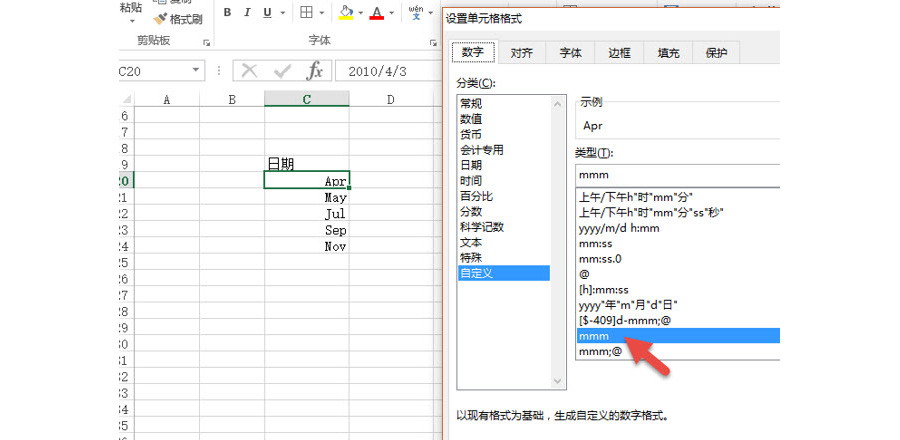900x440 pixels.
Task: Underline text with the U icon
Action: [267, 12]
